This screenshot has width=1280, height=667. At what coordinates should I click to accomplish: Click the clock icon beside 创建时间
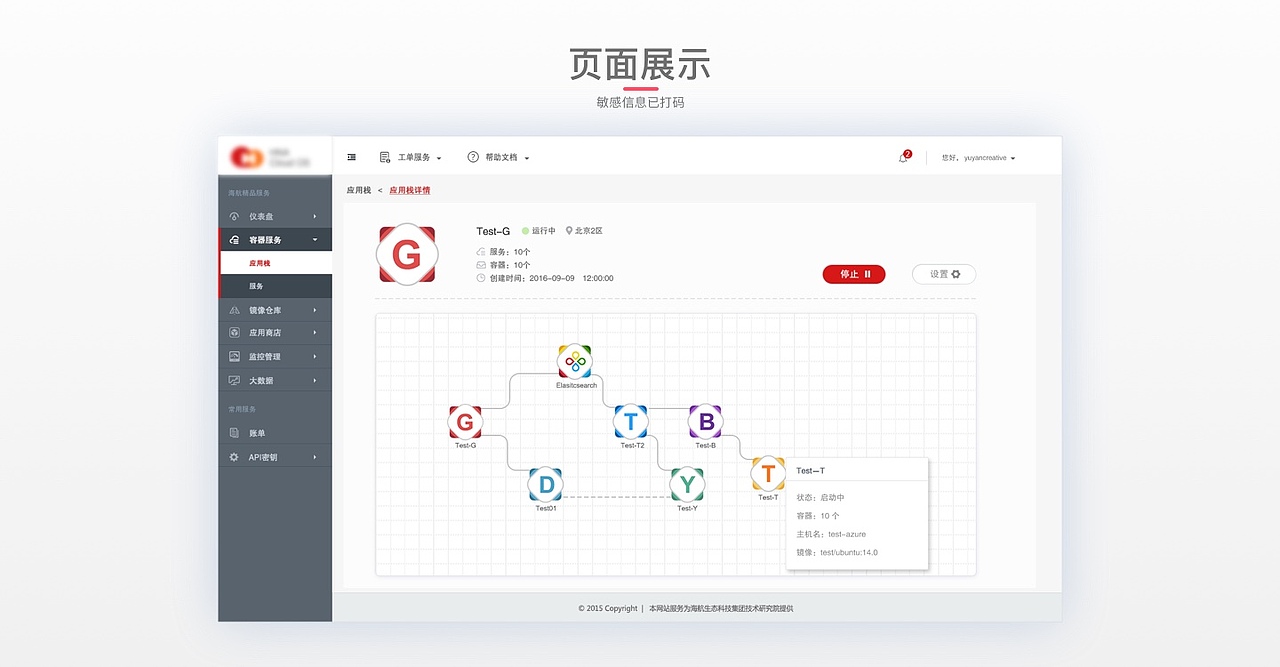click(481, 278)
